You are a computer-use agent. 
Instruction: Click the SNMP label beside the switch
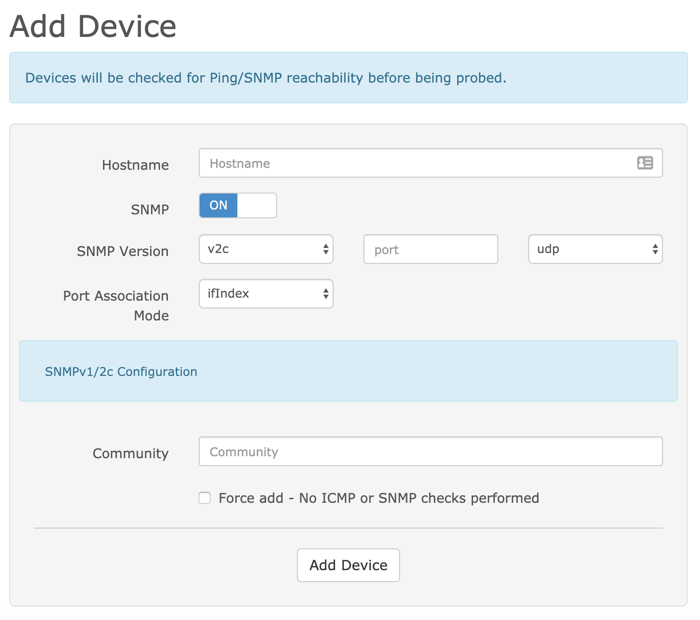[150, 209]
